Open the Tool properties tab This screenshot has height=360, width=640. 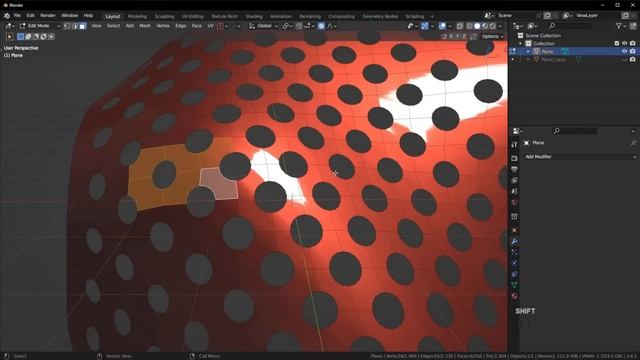(x=514, y=145)
